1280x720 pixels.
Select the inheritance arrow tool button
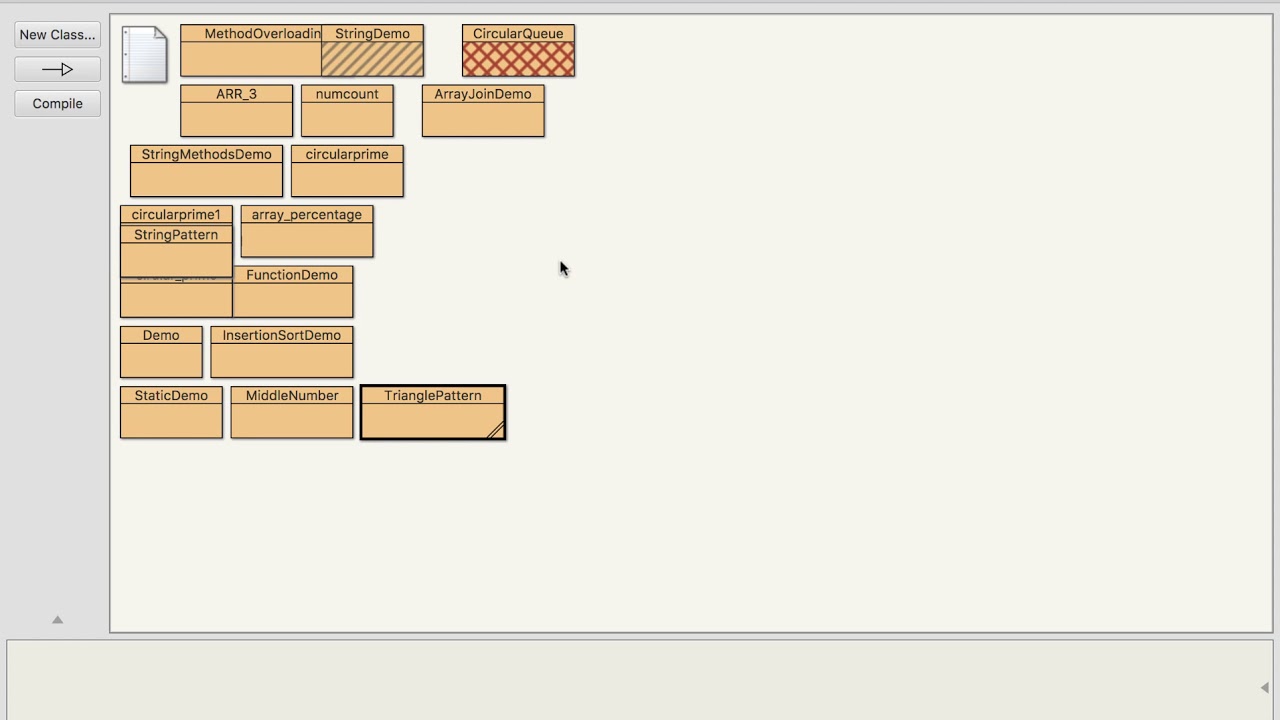pos(57,69)
